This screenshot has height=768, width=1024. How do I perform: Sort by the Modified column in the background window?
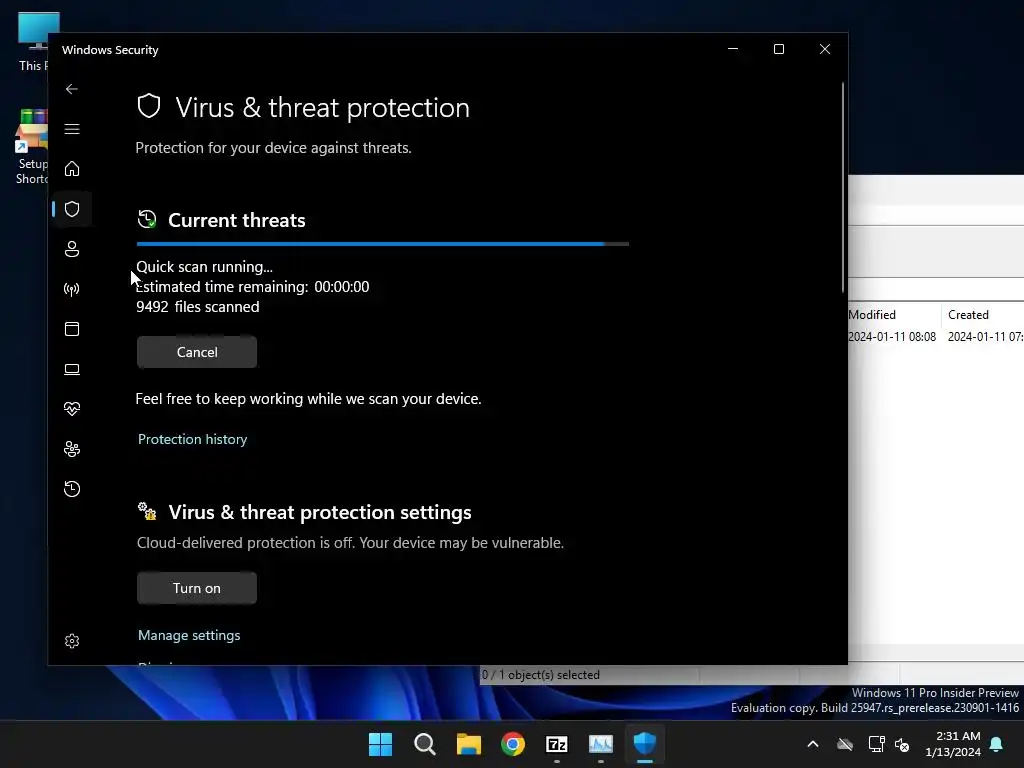pos(872,315)
